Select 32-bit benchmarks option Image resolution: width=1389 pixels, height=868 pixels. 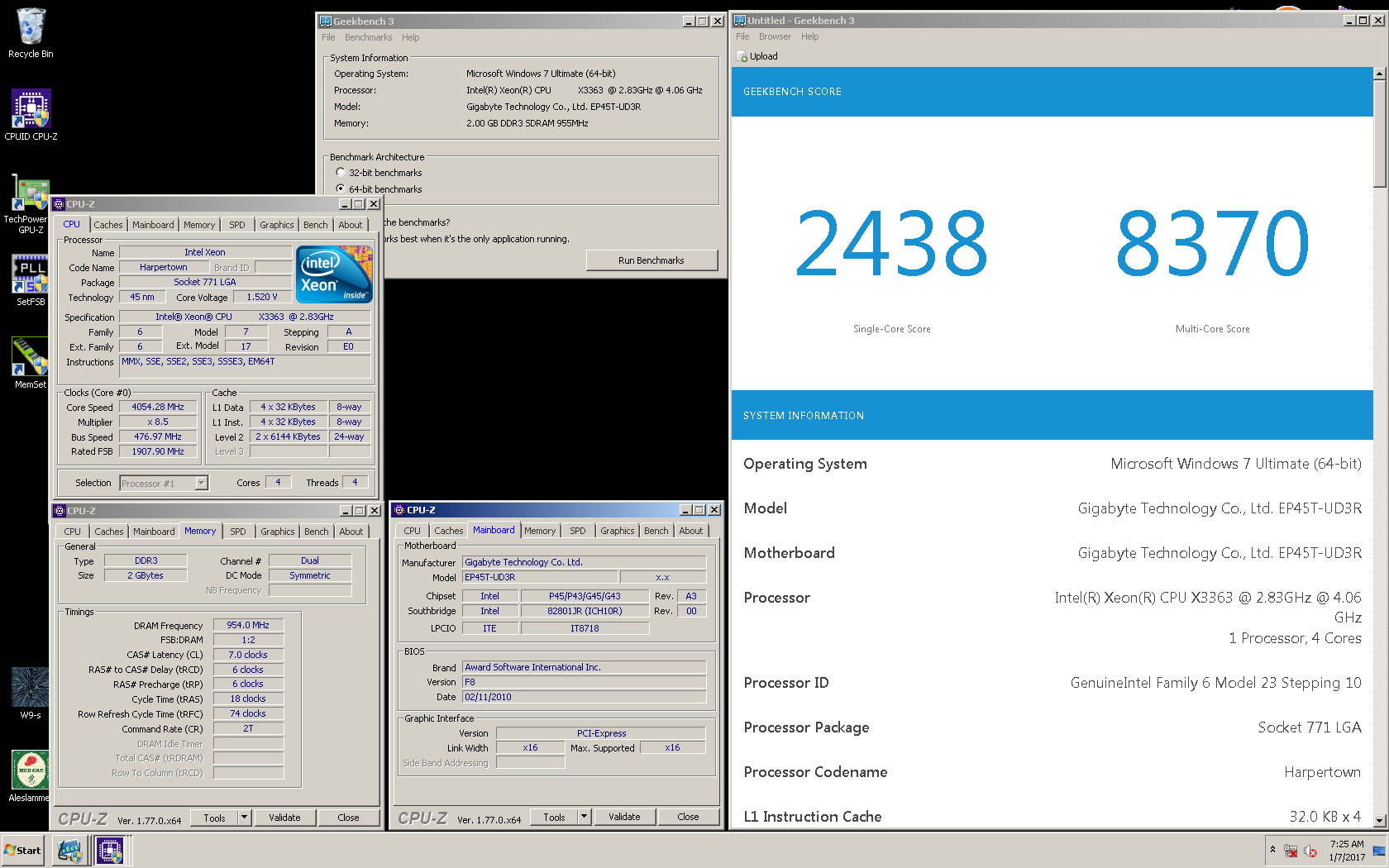(341, 173)
